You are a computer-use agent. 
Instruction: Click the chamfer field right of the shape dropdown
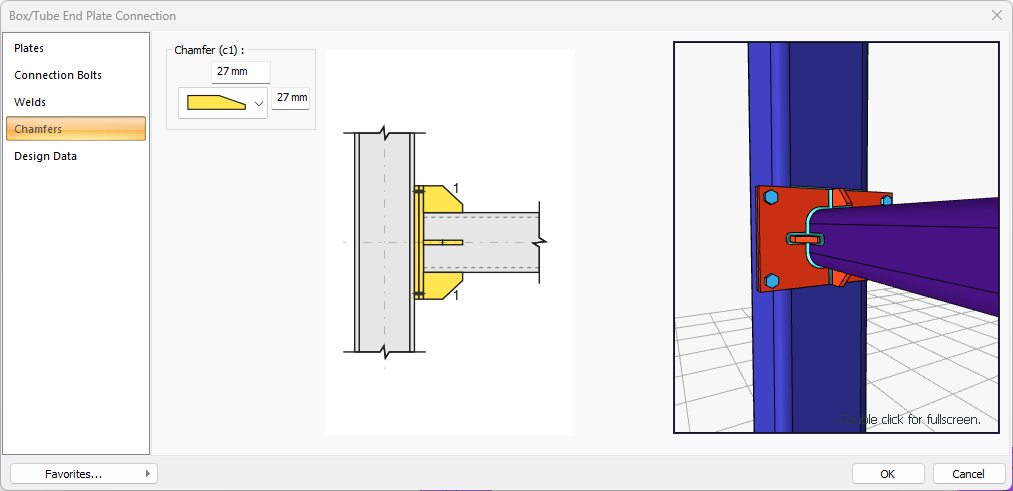291,98
